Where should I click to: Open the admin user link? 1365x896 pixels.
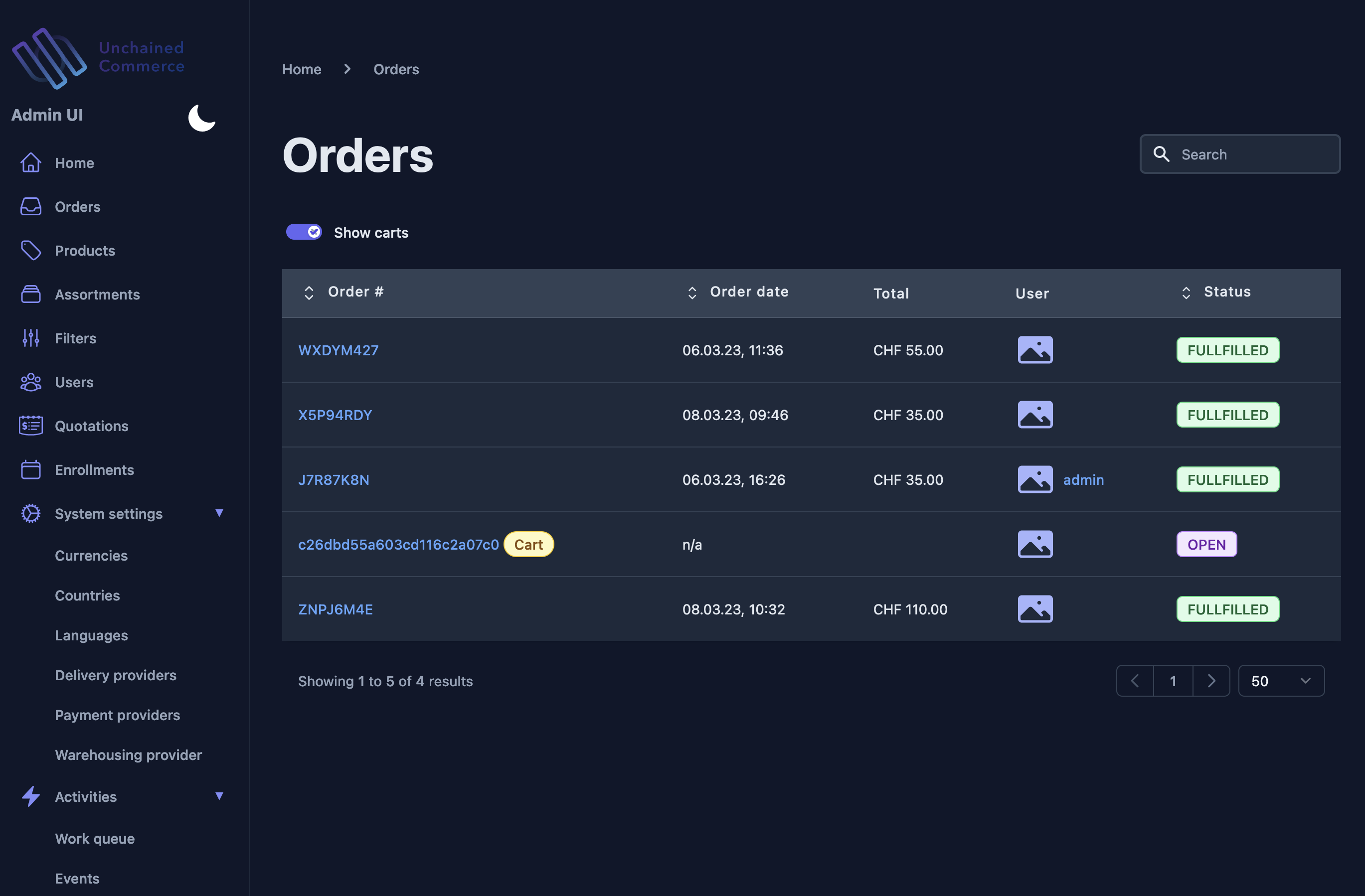coord(1083,479)
